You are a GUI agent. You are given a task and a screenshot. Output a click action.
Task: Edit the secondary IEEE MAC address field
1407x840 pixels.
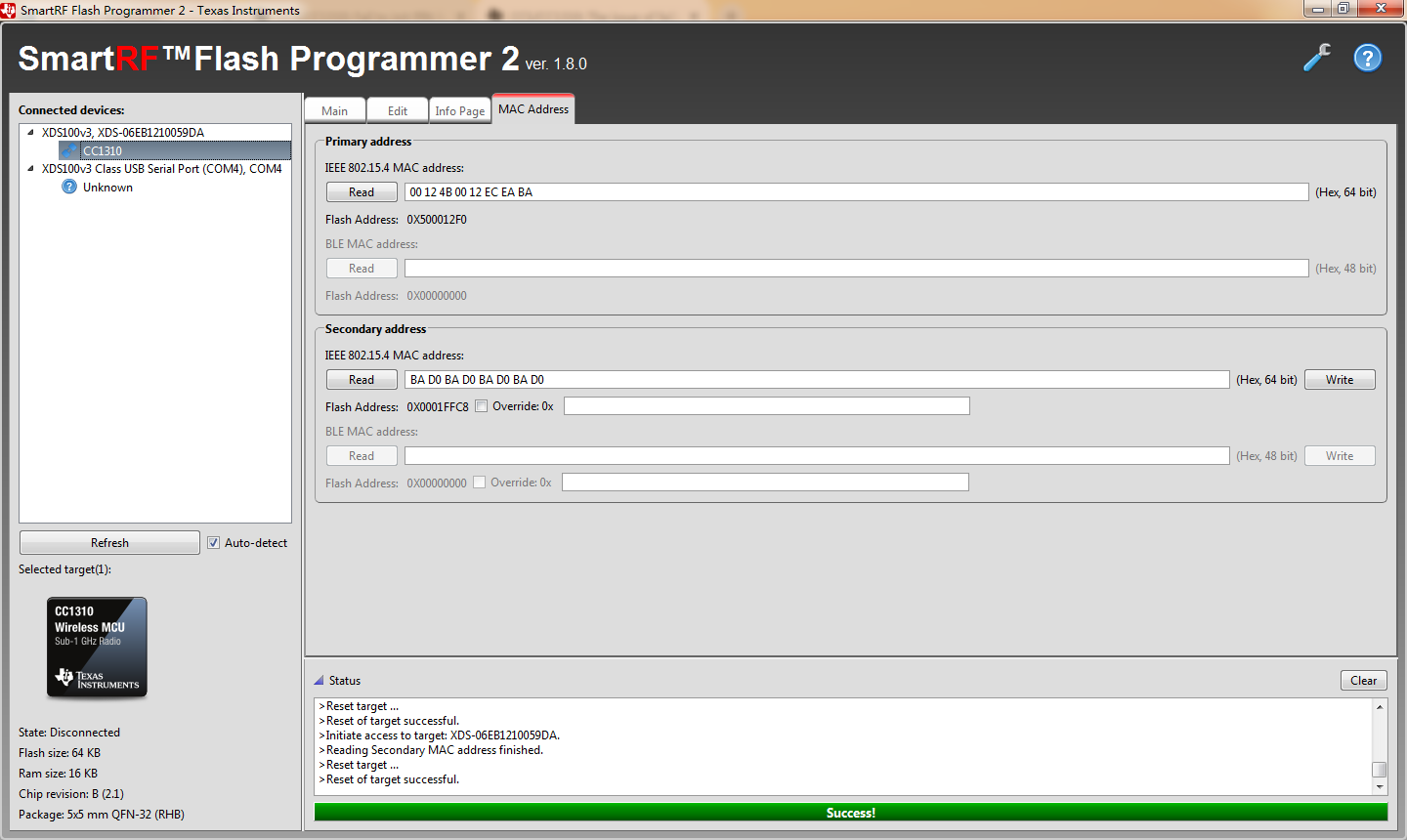(817, 379)
